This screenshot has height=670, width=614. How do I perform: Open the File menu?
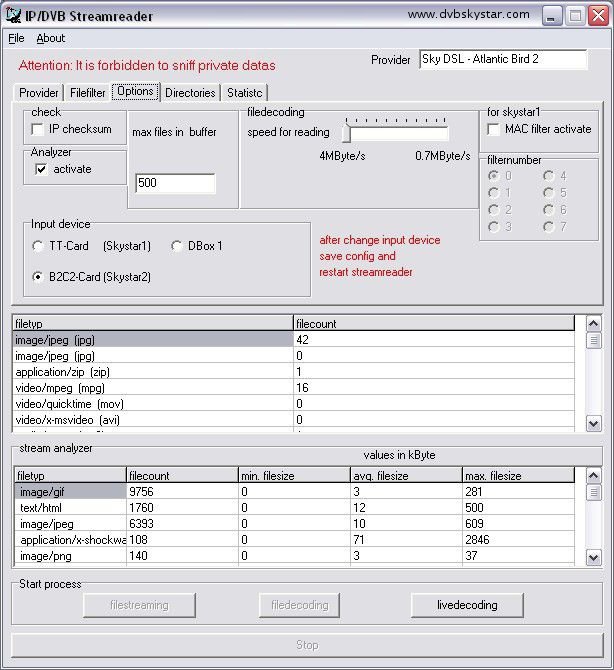[16, 38]
